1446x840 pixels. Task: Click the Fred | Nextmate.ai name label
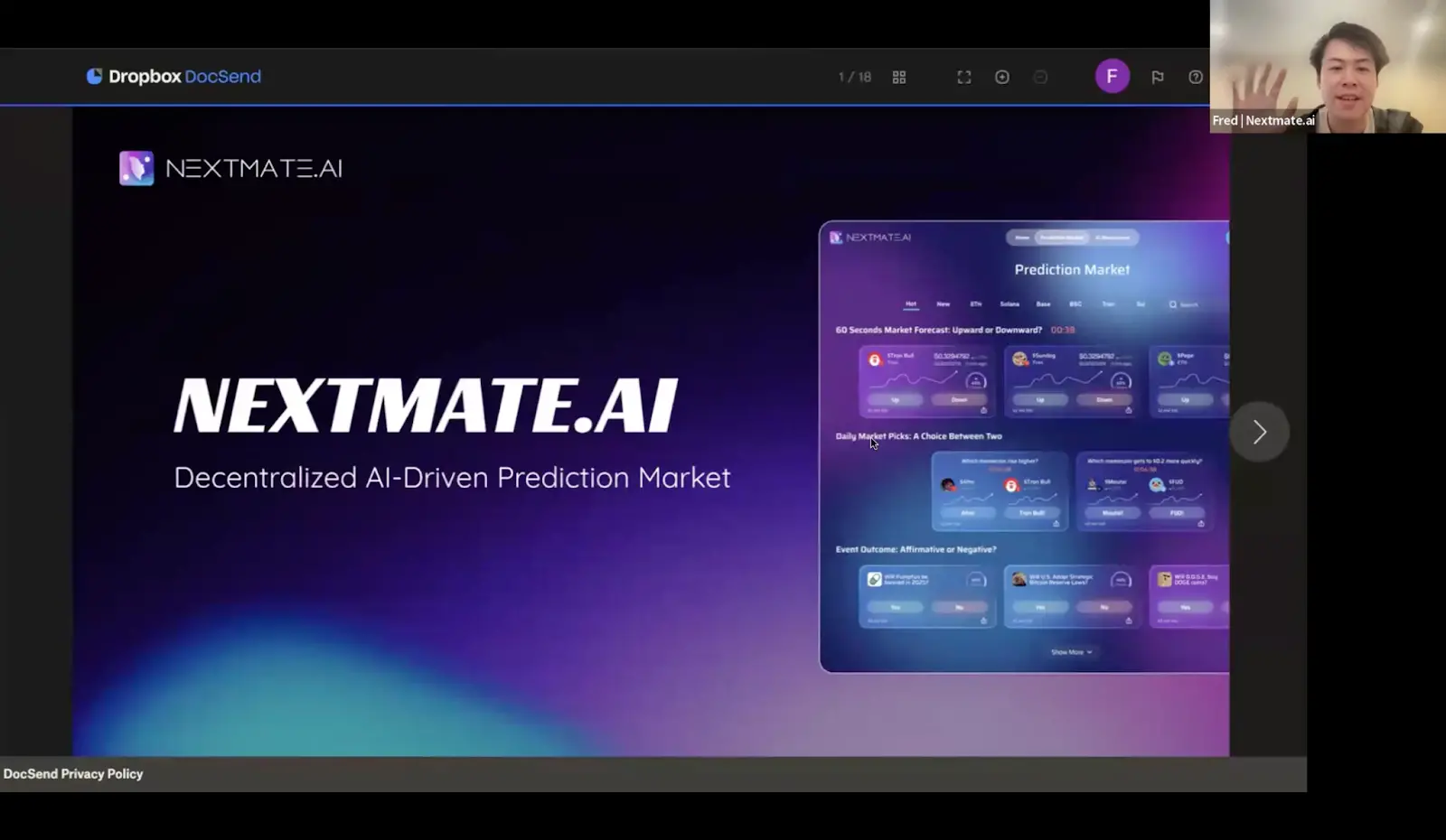click(x=1263, y=120)
